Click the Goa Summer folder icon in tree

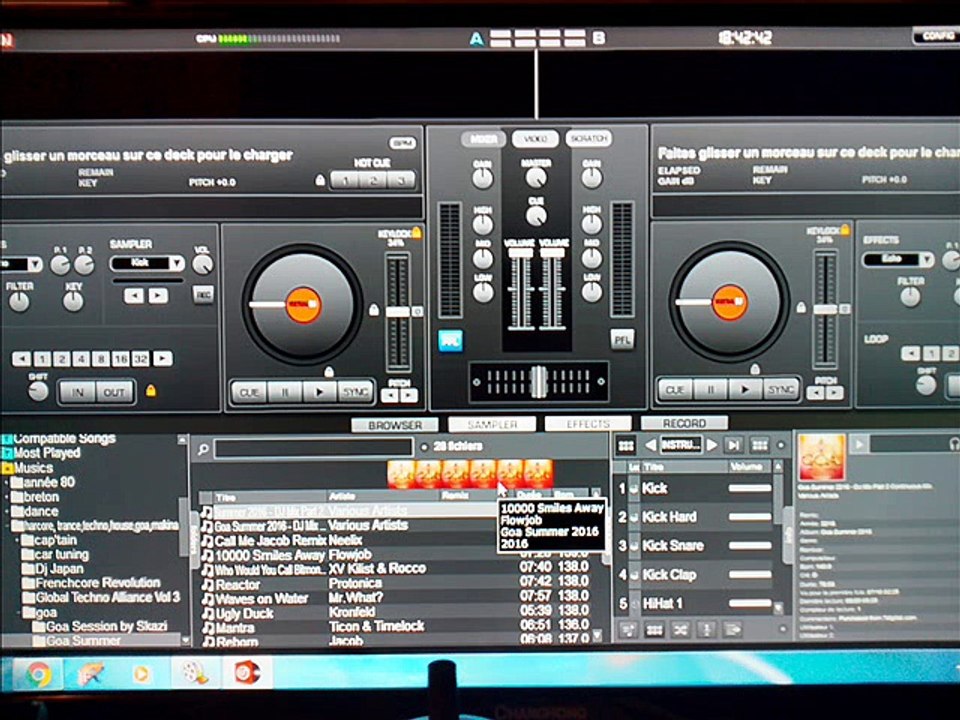[39, 640]
